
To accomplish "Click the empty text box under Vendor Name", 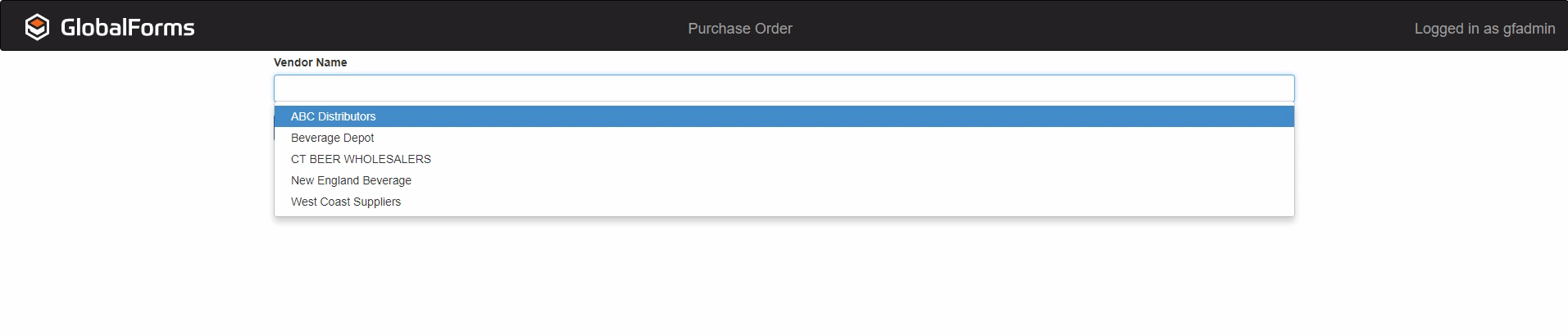I will [784, 89].
